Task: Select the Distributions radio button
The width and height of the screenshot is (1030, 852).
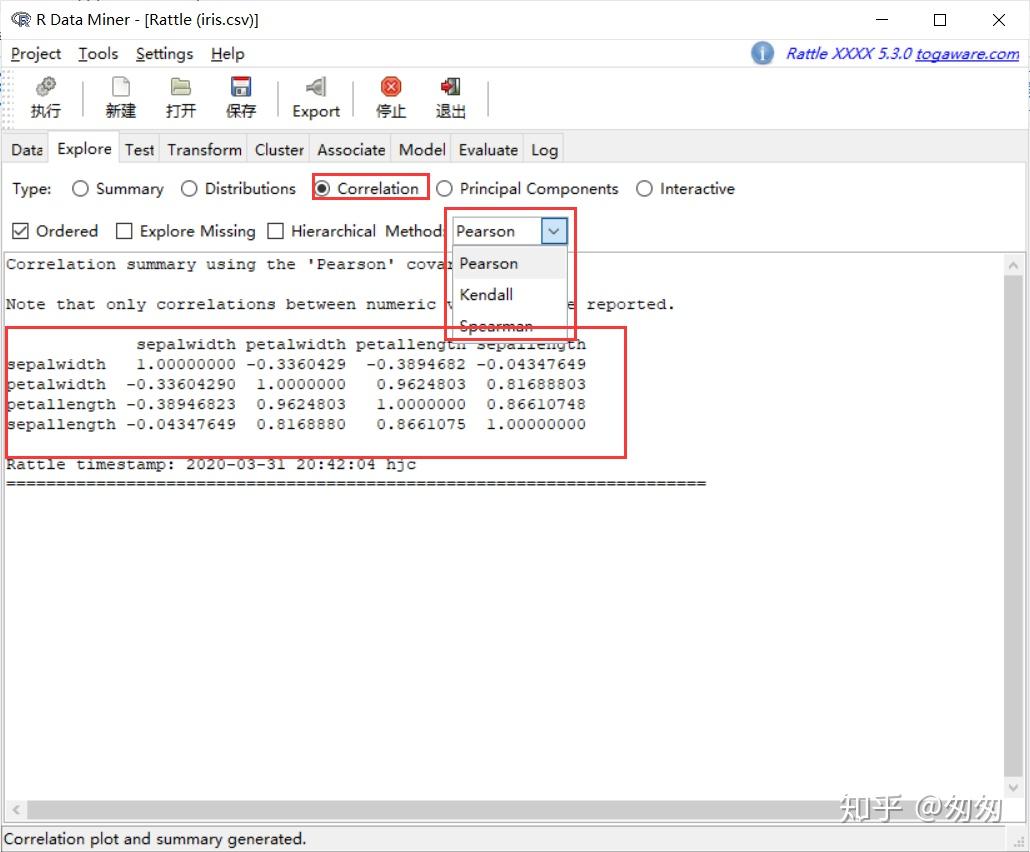Action: pyautogui.click(x=189, y=189)
